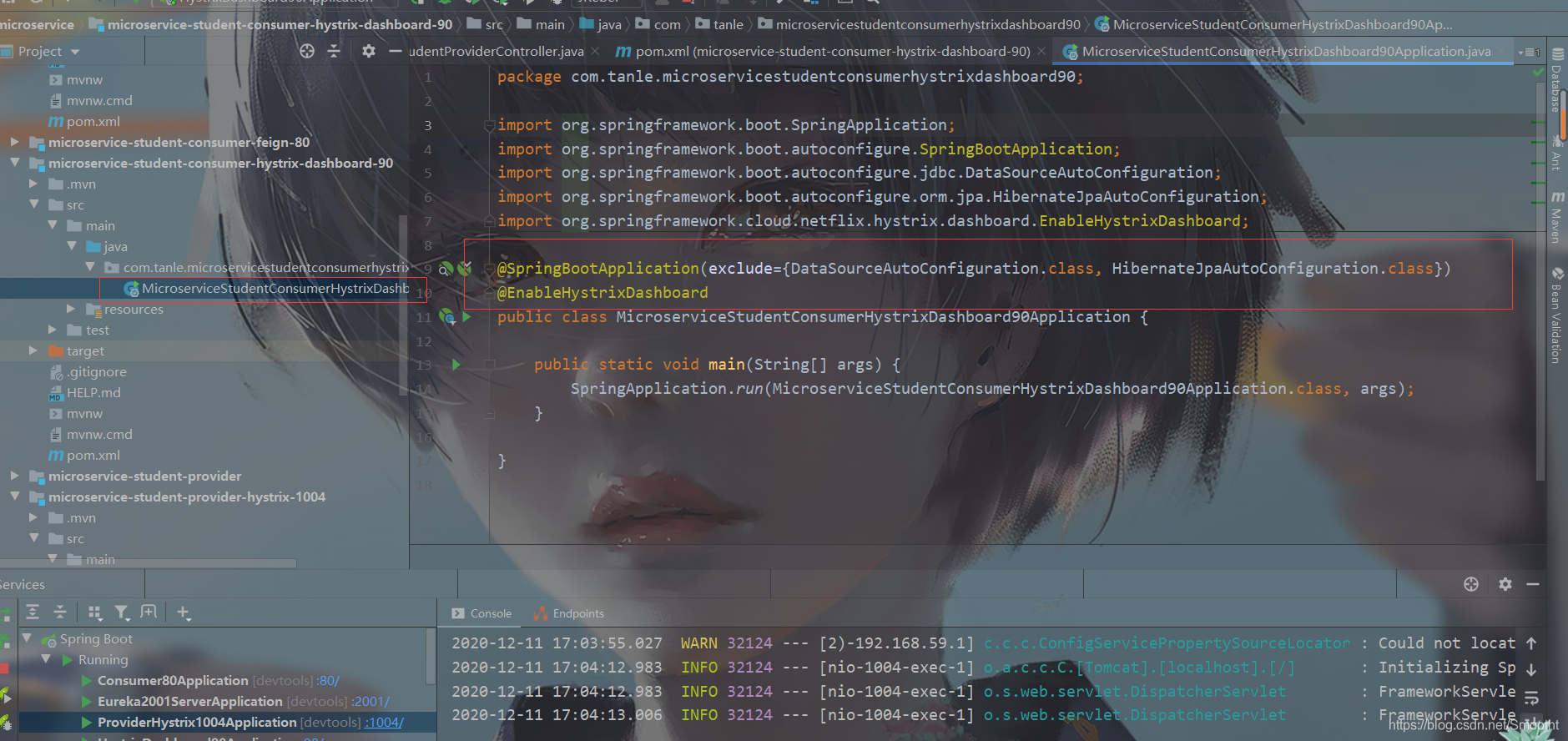1568x741 pixels.
Task: Click Open in New Tab services icon
Action: (x=149, y=612)
